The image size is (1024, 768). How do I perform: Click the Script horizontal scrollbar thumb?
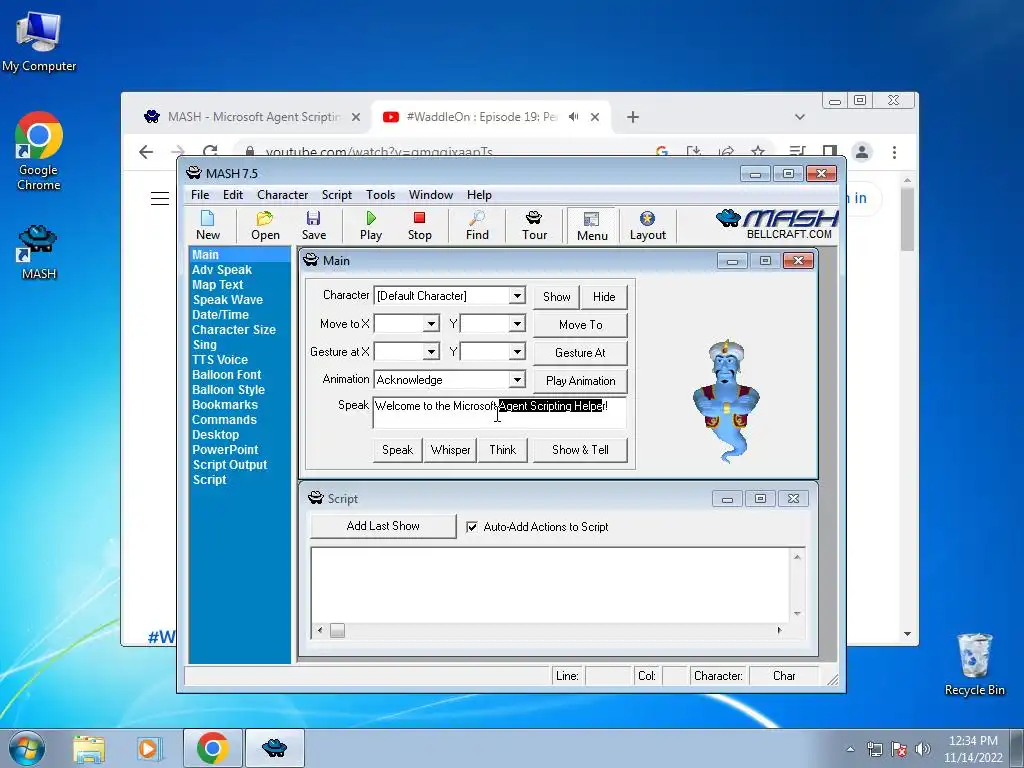[337, 630]
